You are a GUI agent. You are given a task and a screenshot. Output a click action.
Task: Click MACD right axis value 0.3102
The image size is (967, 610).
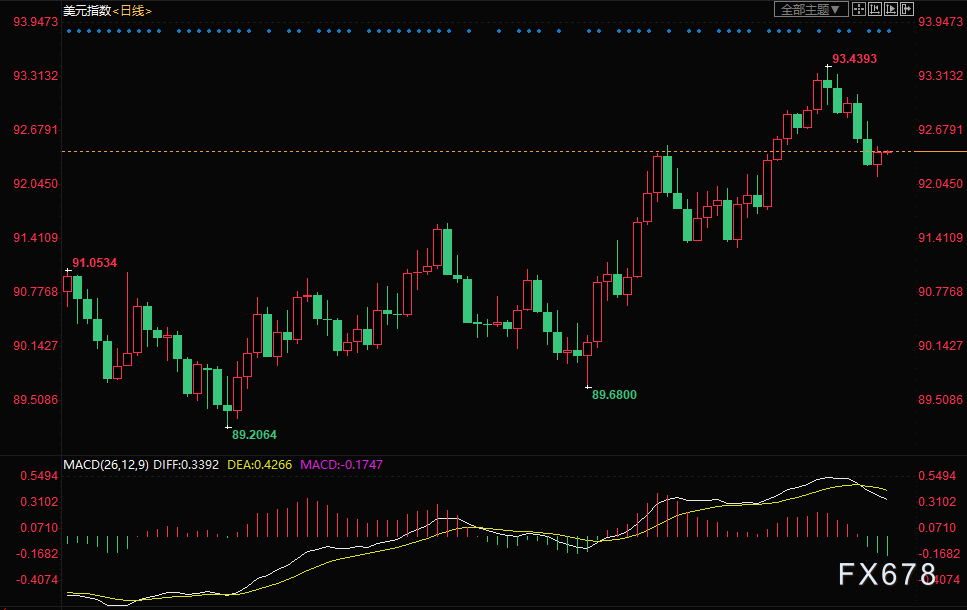click(937, 501)
